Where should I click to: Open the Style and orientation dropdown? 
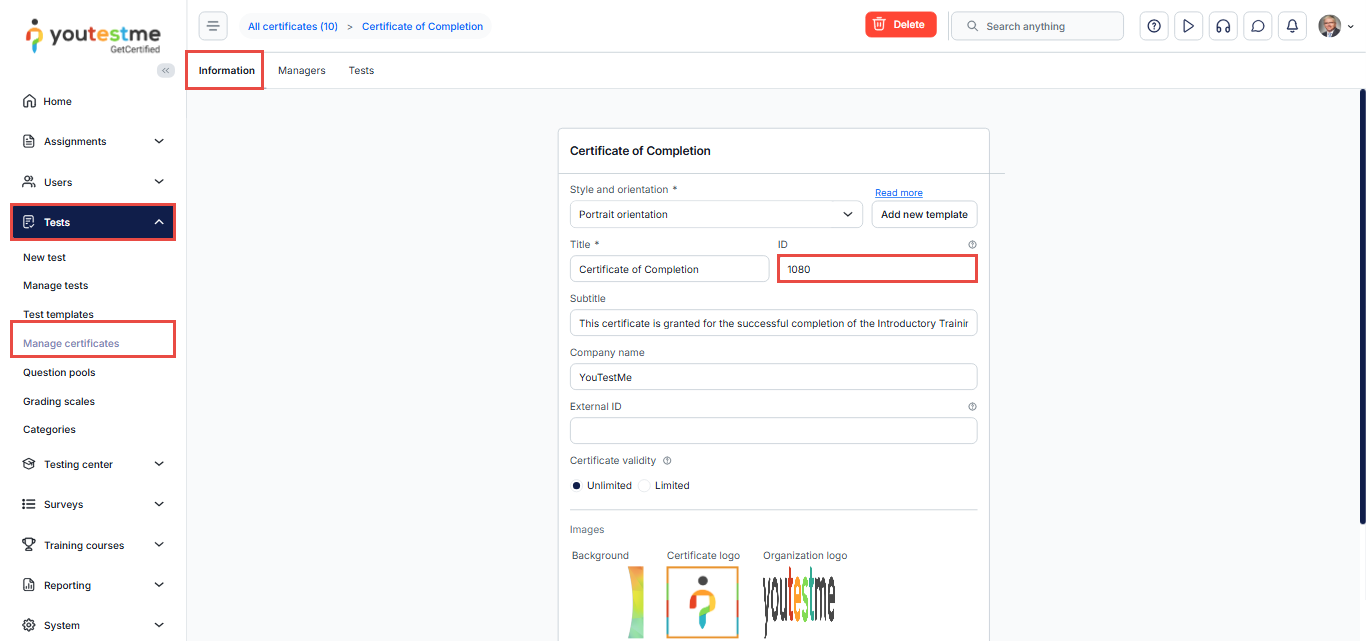pos(716,214)
